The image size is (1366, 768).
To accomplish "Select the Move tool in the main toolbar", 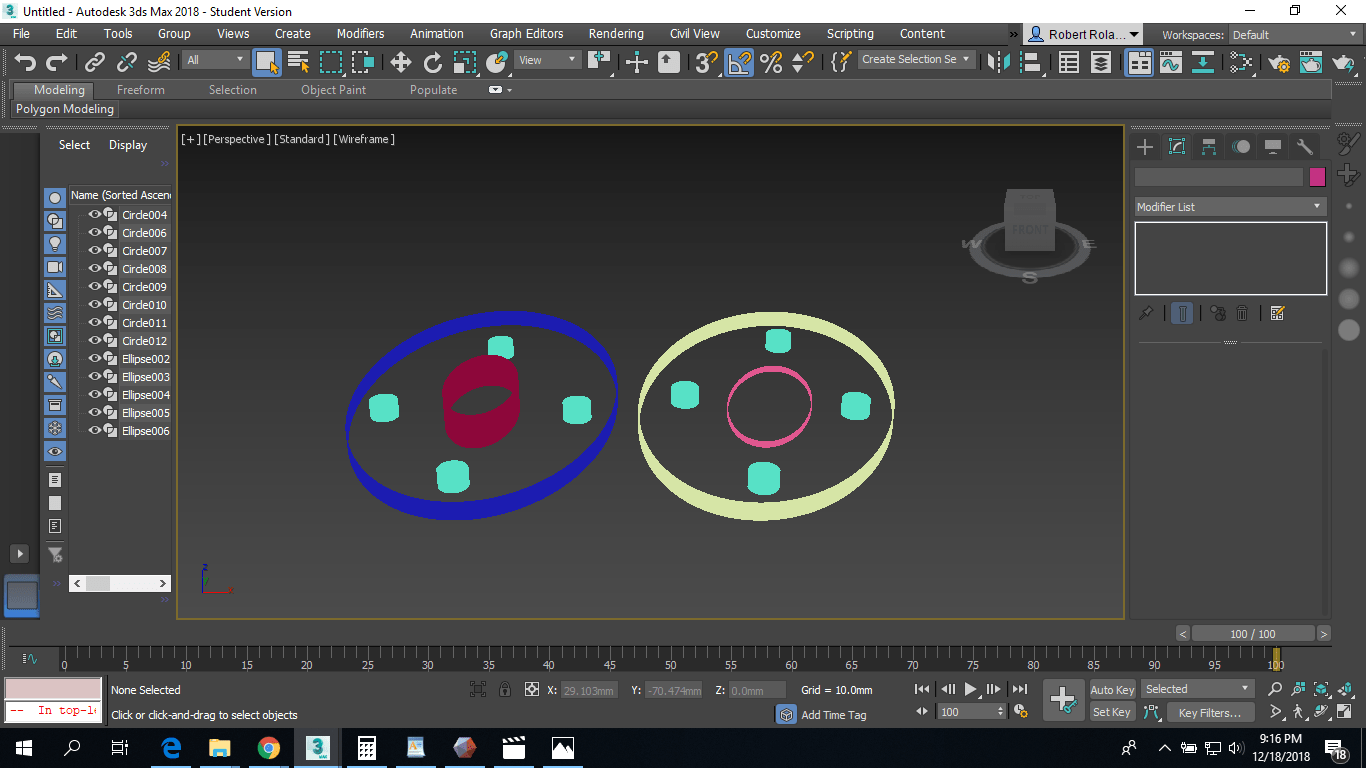I will click(x=401, y=63).
